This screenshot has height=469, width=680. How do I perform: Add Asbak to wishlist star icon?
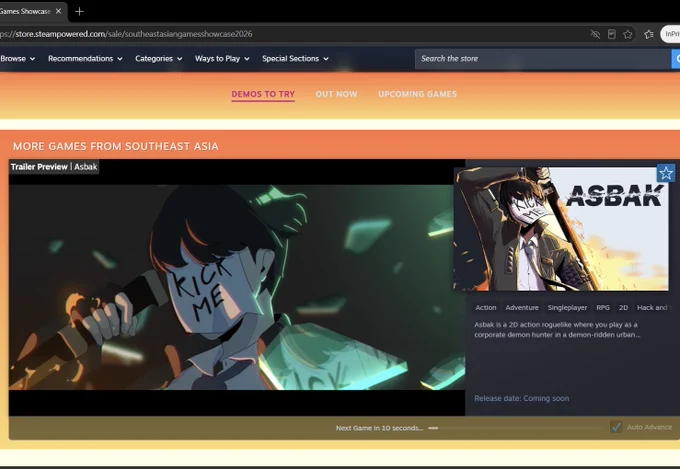coord(666,173)
